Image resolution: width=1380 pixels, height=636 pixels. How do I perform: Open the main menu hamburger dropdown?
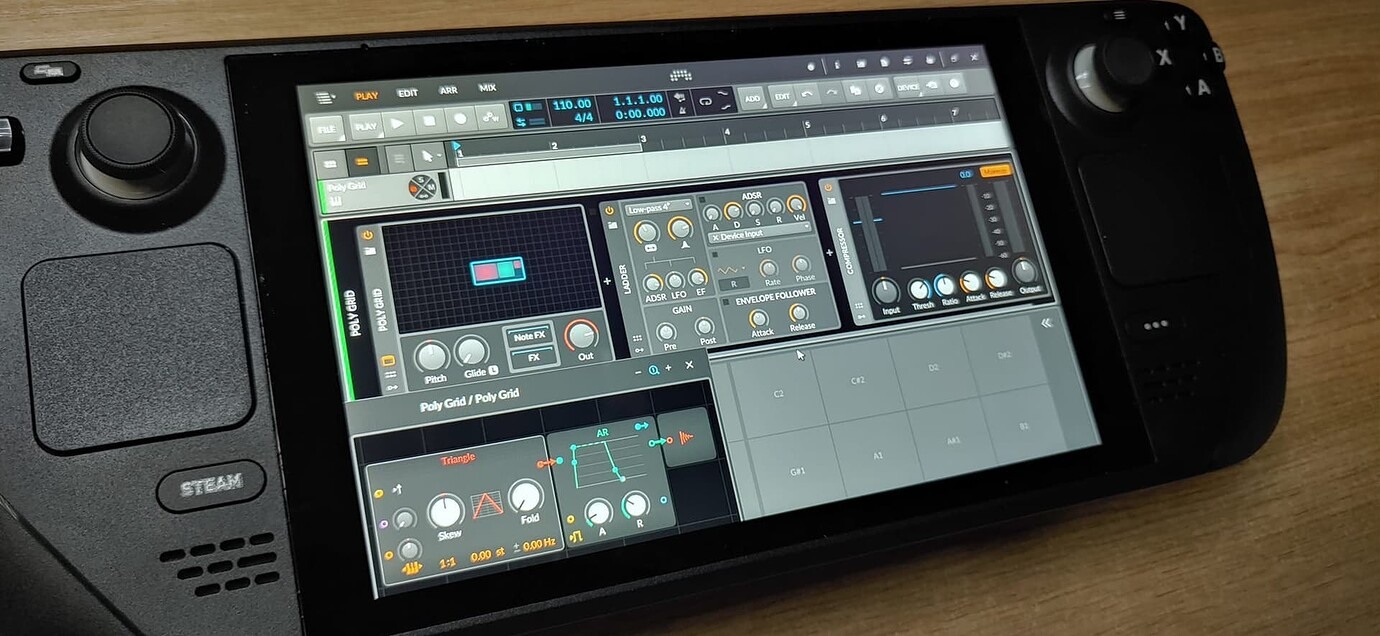pos(325,98)
